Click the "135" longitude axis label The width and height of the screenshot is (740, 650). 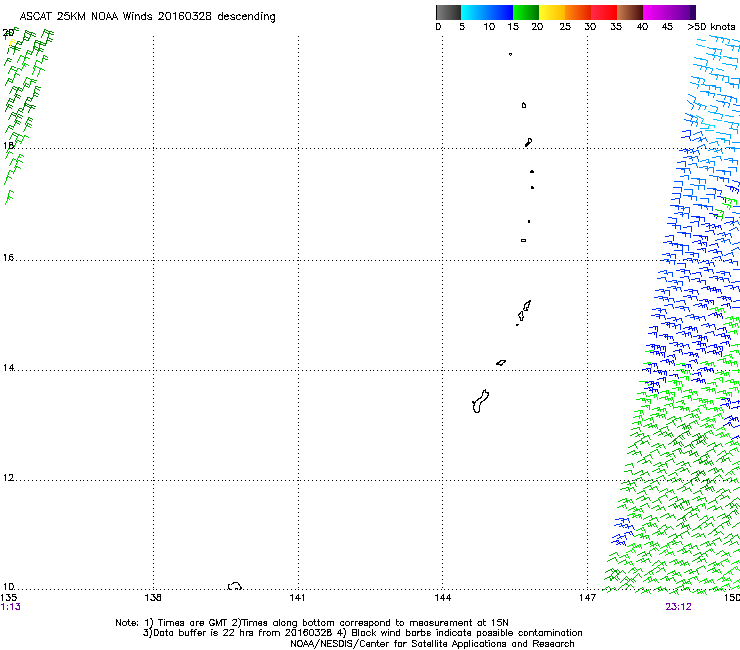tap(9, 598)
